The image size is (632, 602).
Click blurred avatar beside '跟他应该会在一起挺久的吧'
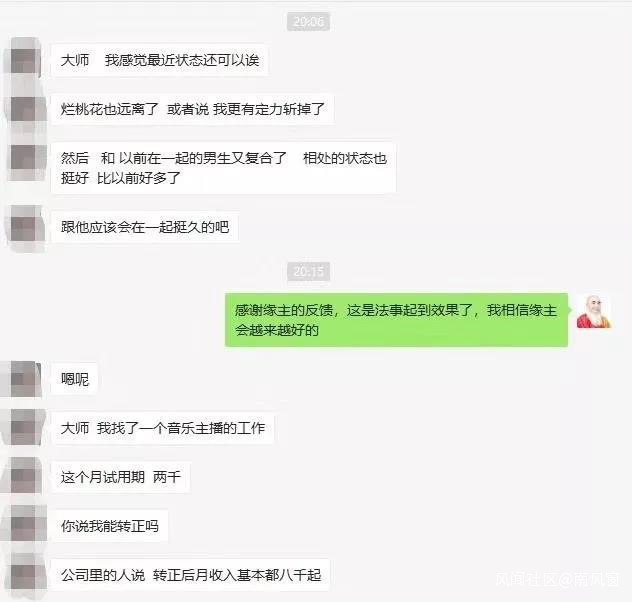pos(25,228)
